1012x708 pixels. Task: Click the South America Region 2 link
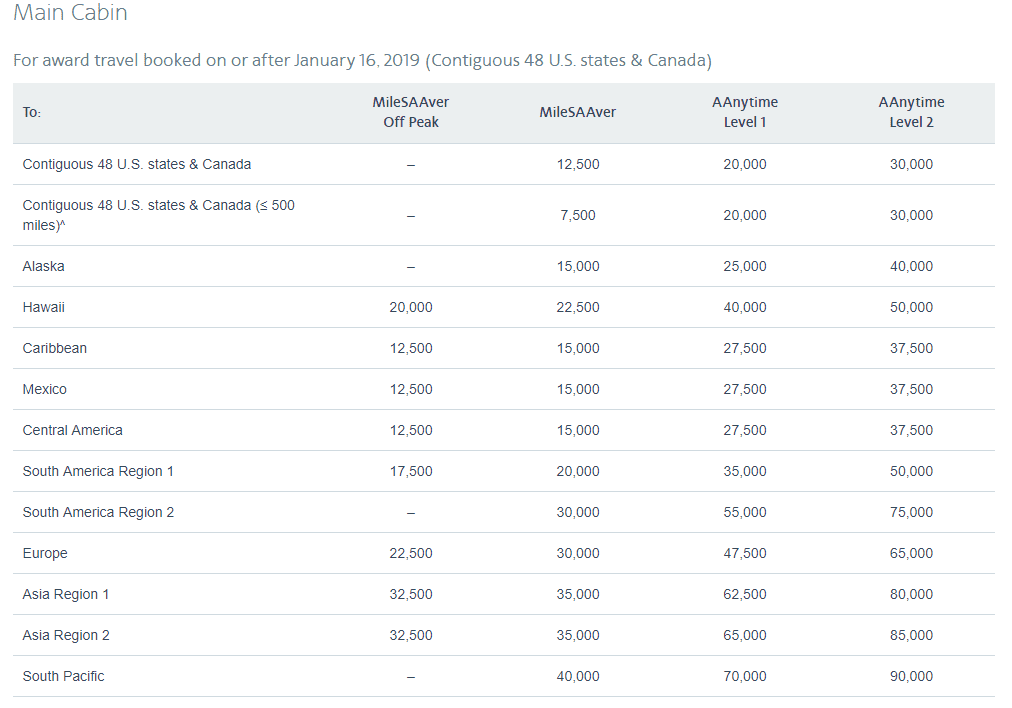pyautogui.click(x=97, y=512)
